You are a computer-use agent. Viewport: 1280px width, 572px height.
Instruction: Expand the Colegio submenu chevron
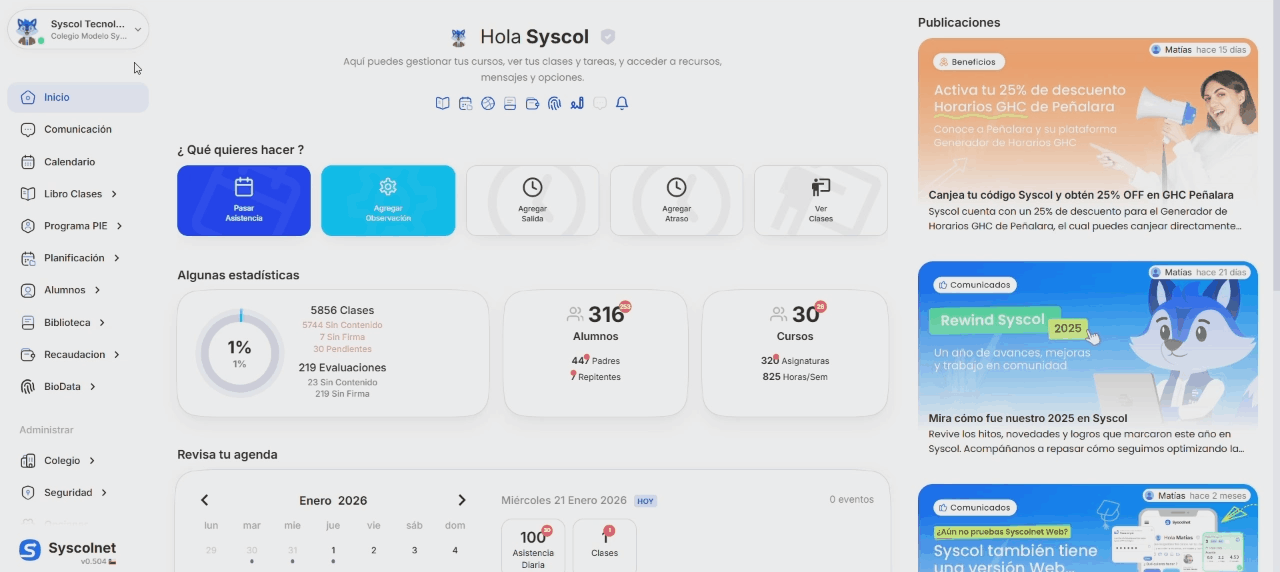pyautogui.click(x=92, y=461)
